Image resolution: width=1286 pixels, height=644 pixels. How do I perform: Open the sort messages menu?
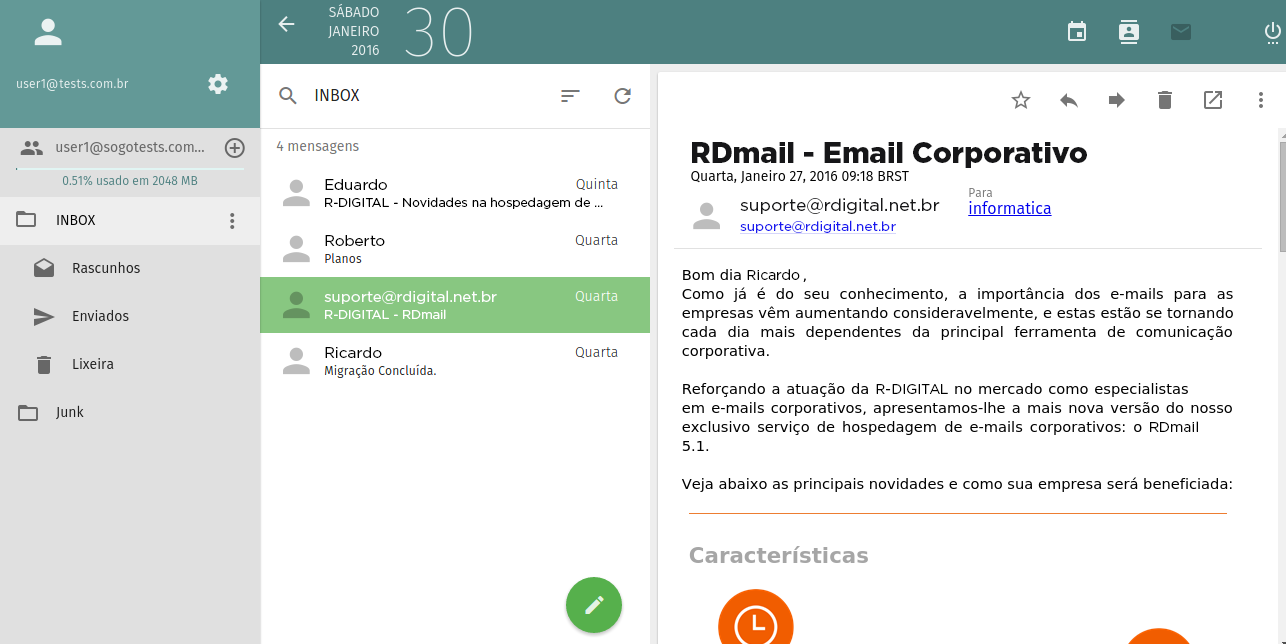570,96
